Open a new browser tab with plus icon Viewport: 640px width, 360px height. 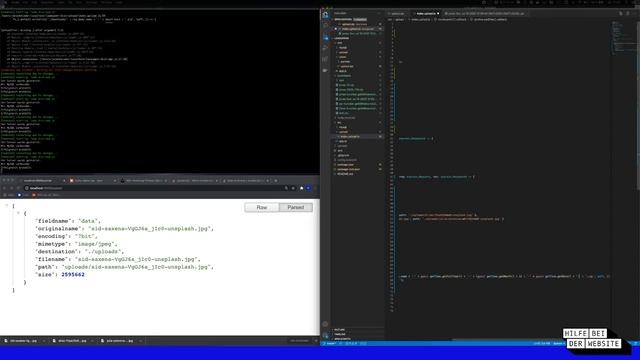pyautogui.click(x=276, y=180)
